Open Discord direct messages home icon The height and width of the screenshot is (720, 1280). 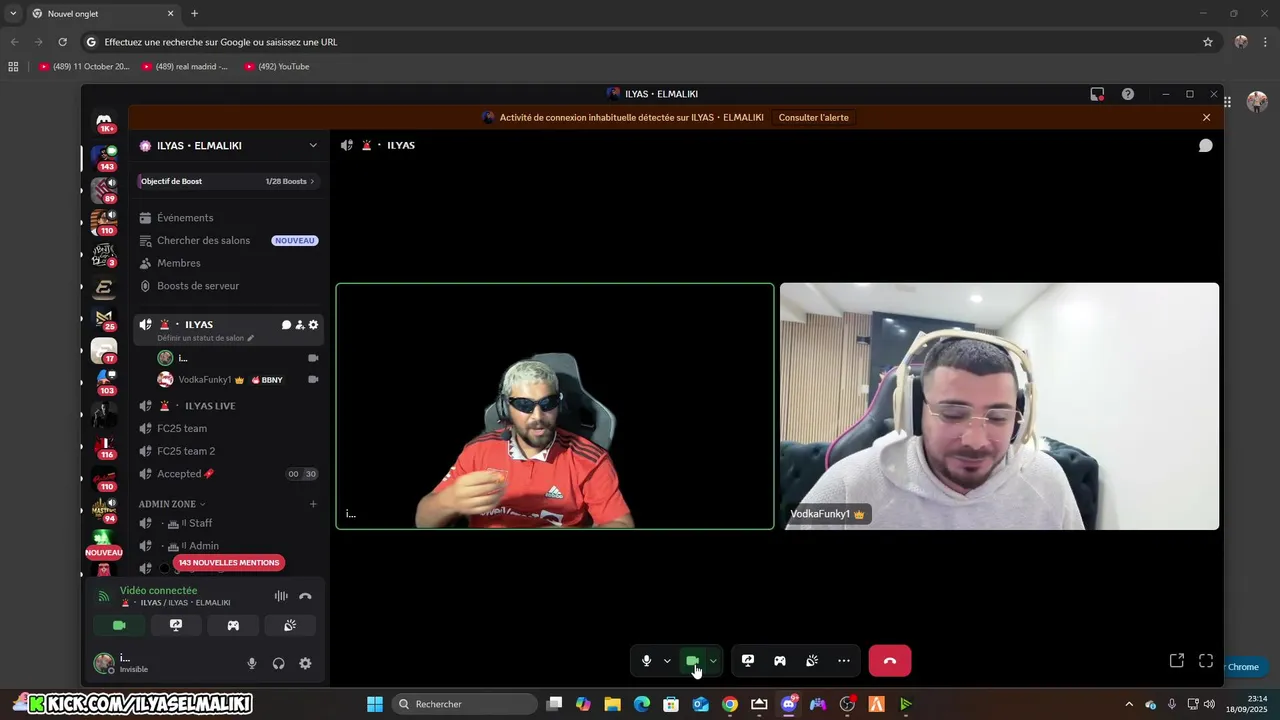pos(104,123)
